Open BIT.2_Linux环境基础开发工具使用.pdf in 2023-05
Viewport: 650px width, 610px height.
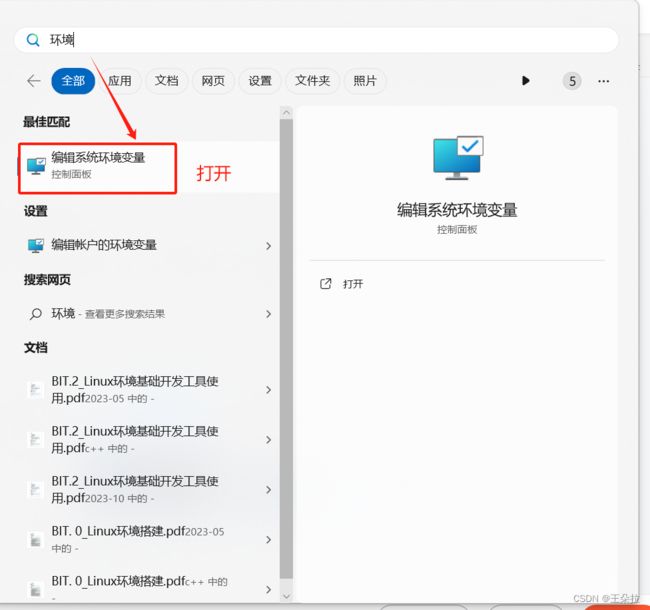pyautogui.click(x=148, y=390)
